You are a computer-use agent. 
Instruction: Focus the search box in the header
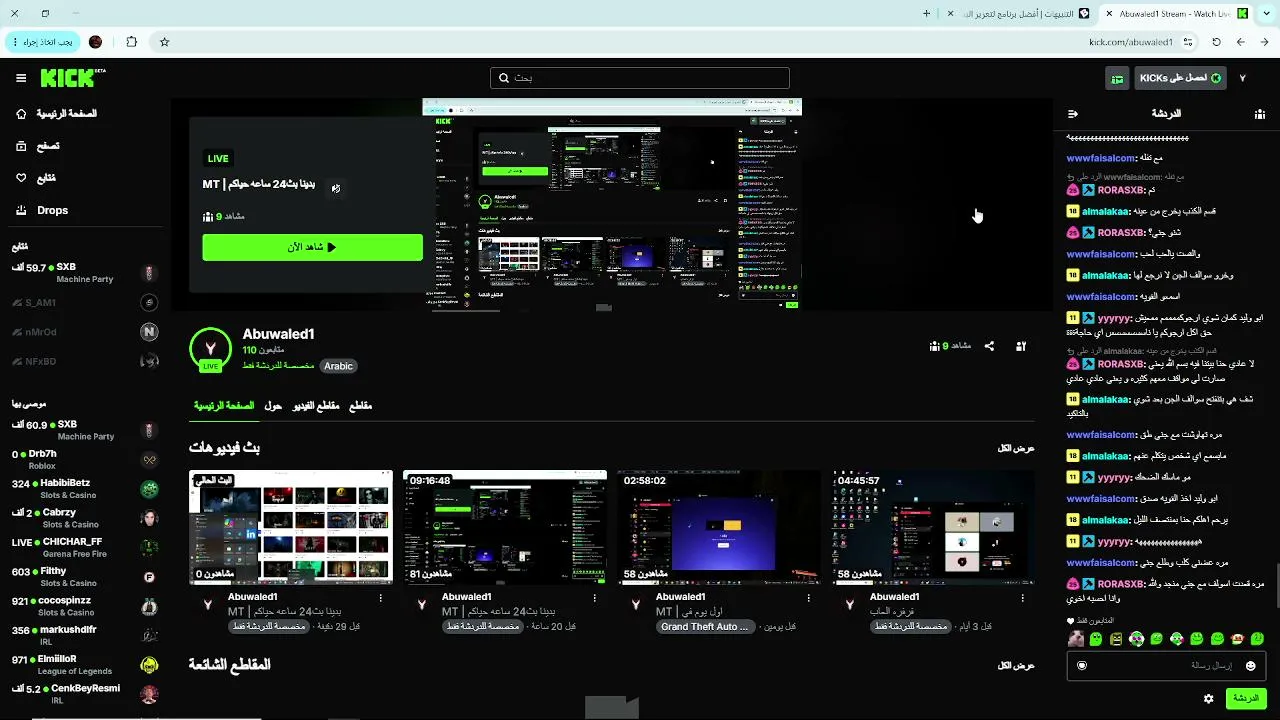point(640,78)
